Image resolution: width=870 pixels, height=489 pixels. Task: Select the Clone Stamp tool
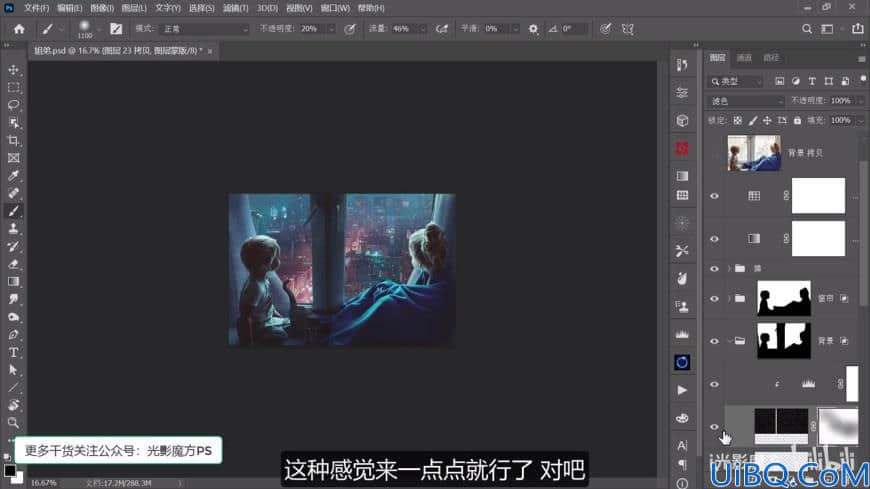click(x=13, y=229)
